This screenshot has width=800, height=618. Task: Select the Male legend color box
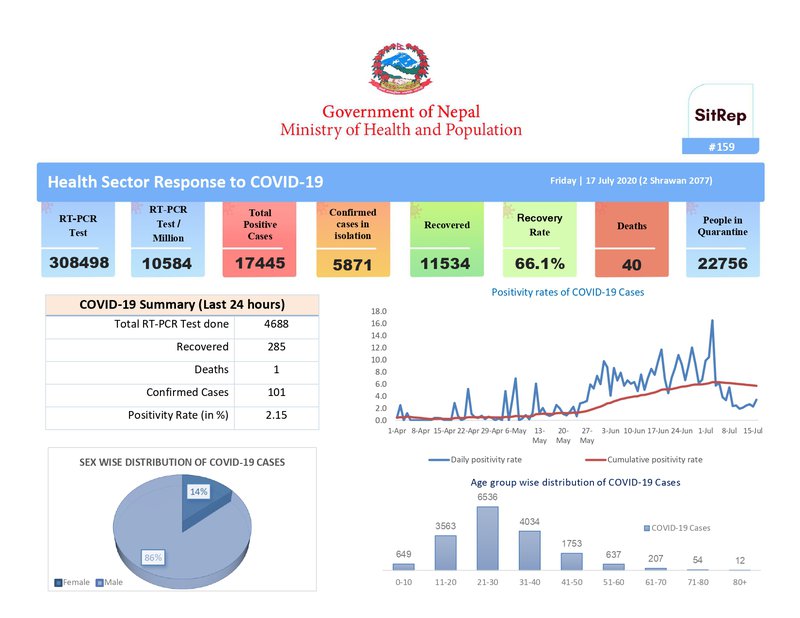tap(100, 582)
